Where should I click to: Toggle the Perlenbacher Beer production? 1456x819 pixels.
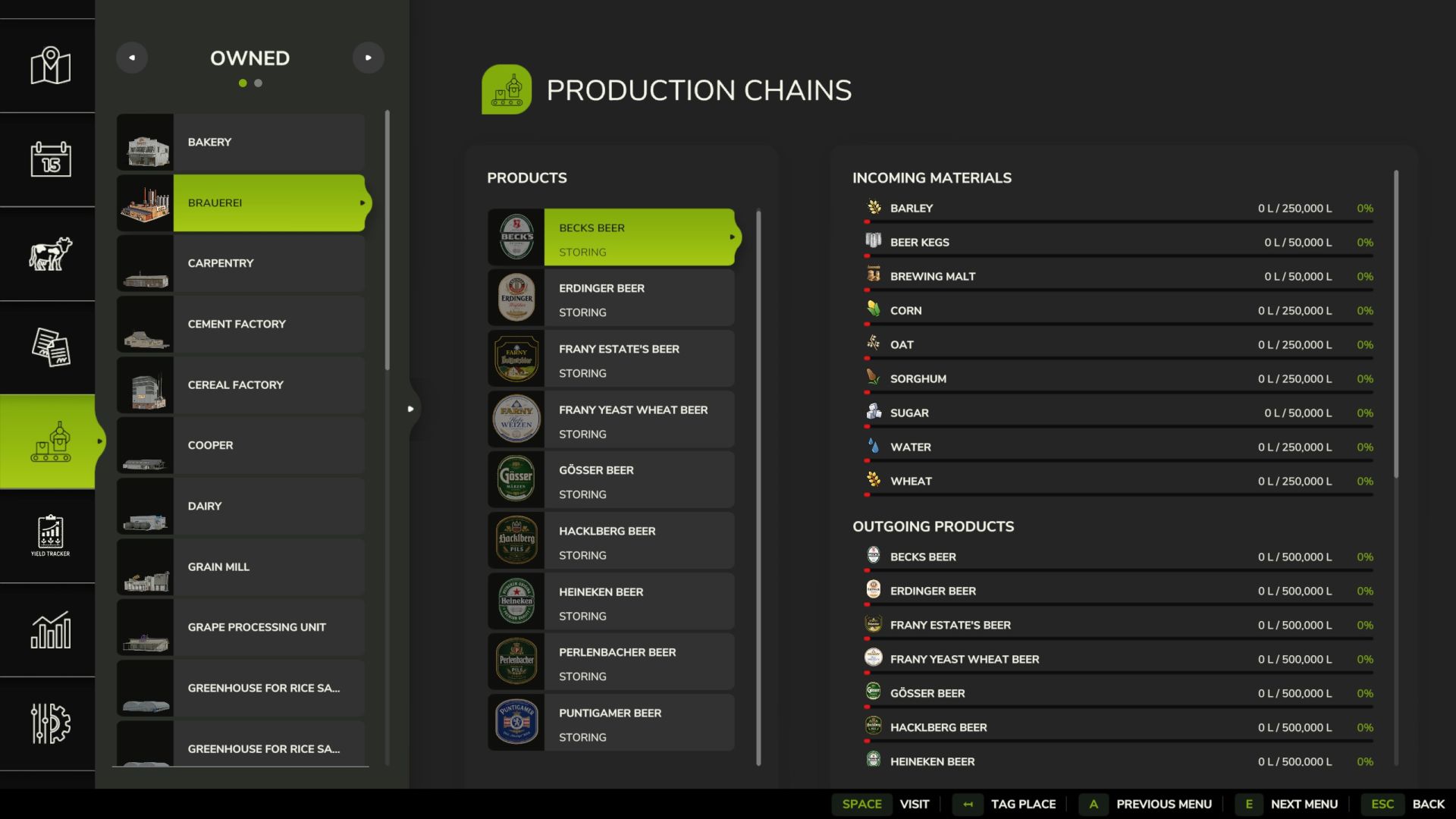(611, 662)
